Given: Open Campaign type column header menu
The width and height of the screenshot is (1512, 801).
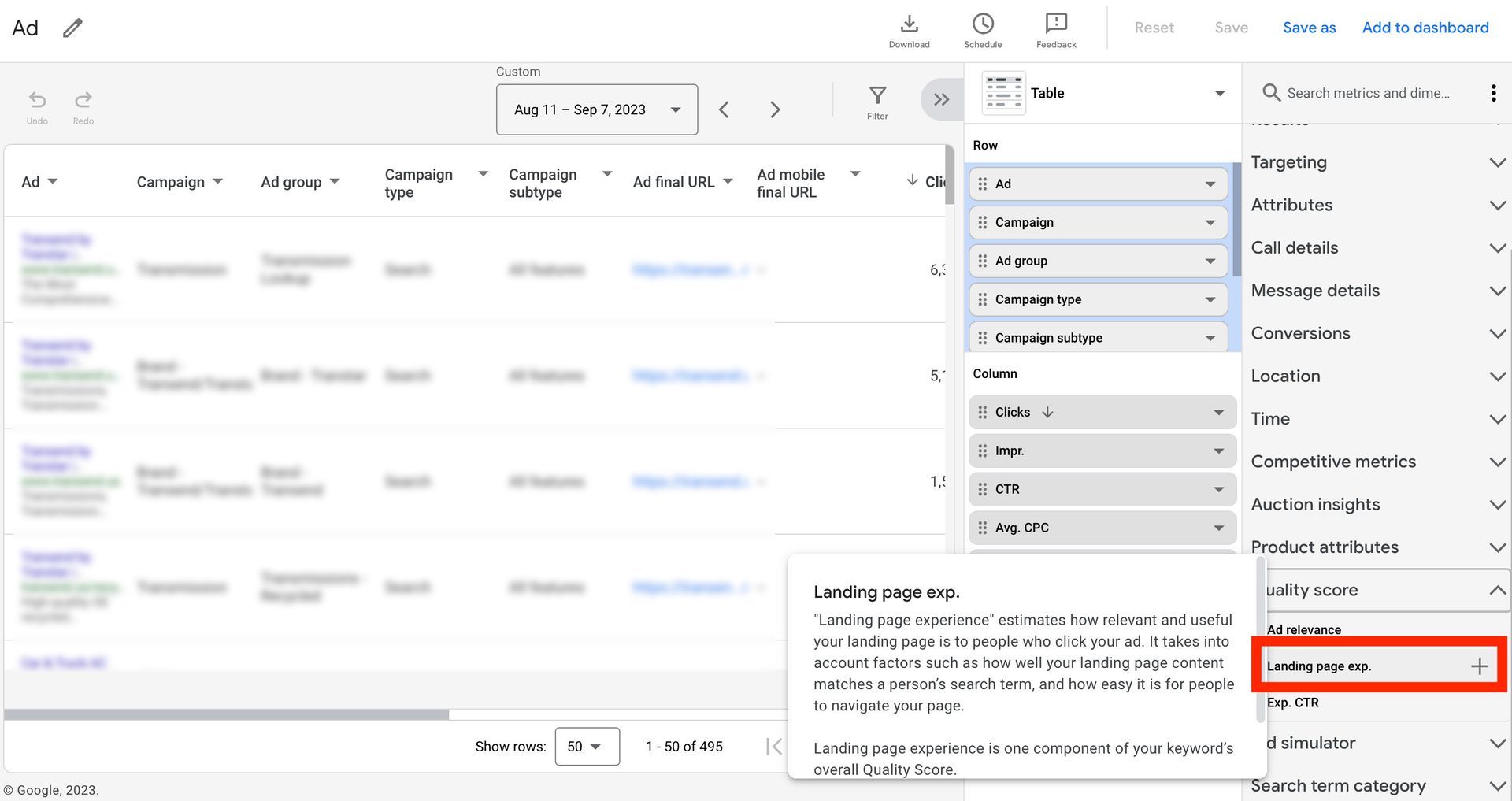Looking at the screenshot, I should [x=484, y=173].
